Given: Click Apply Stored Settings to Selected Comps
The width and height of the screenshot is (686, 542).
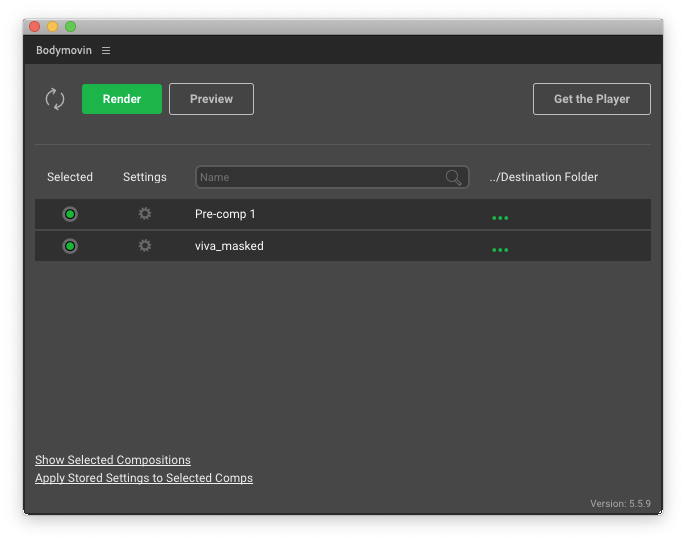Looking at the screenshot, I should (144, 478).
